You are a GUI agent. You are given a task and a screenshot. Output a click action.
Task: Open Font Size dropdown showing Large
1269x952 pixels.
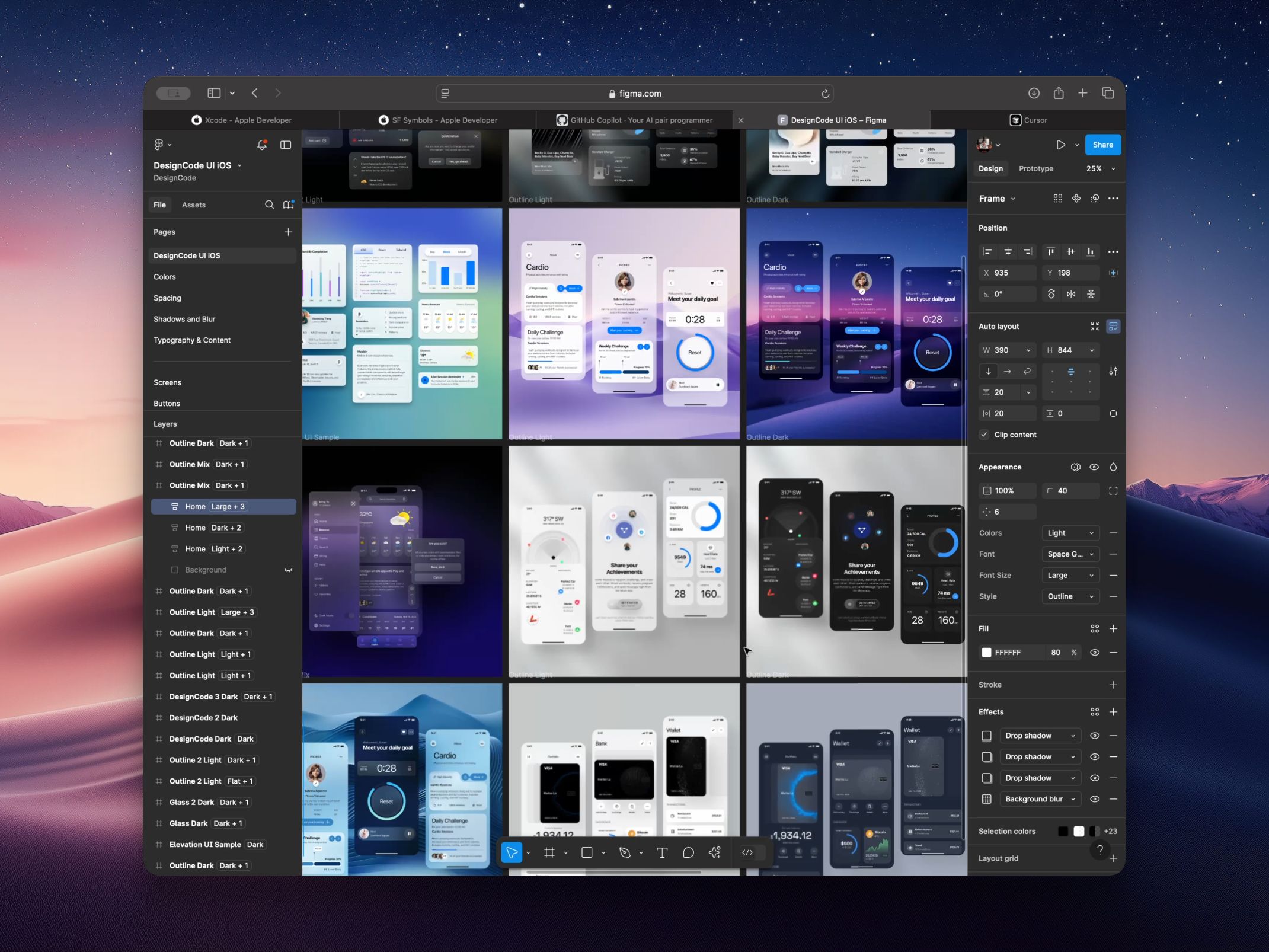[x=1070, y=575]
